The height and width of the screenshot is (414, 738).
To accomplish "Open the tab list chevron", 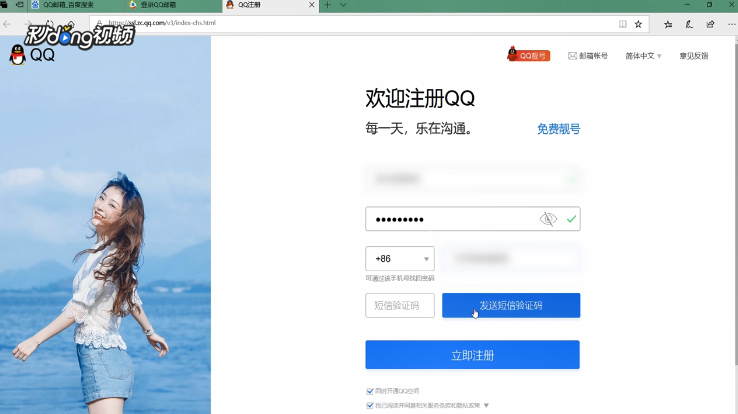I will tap(343, 5).
